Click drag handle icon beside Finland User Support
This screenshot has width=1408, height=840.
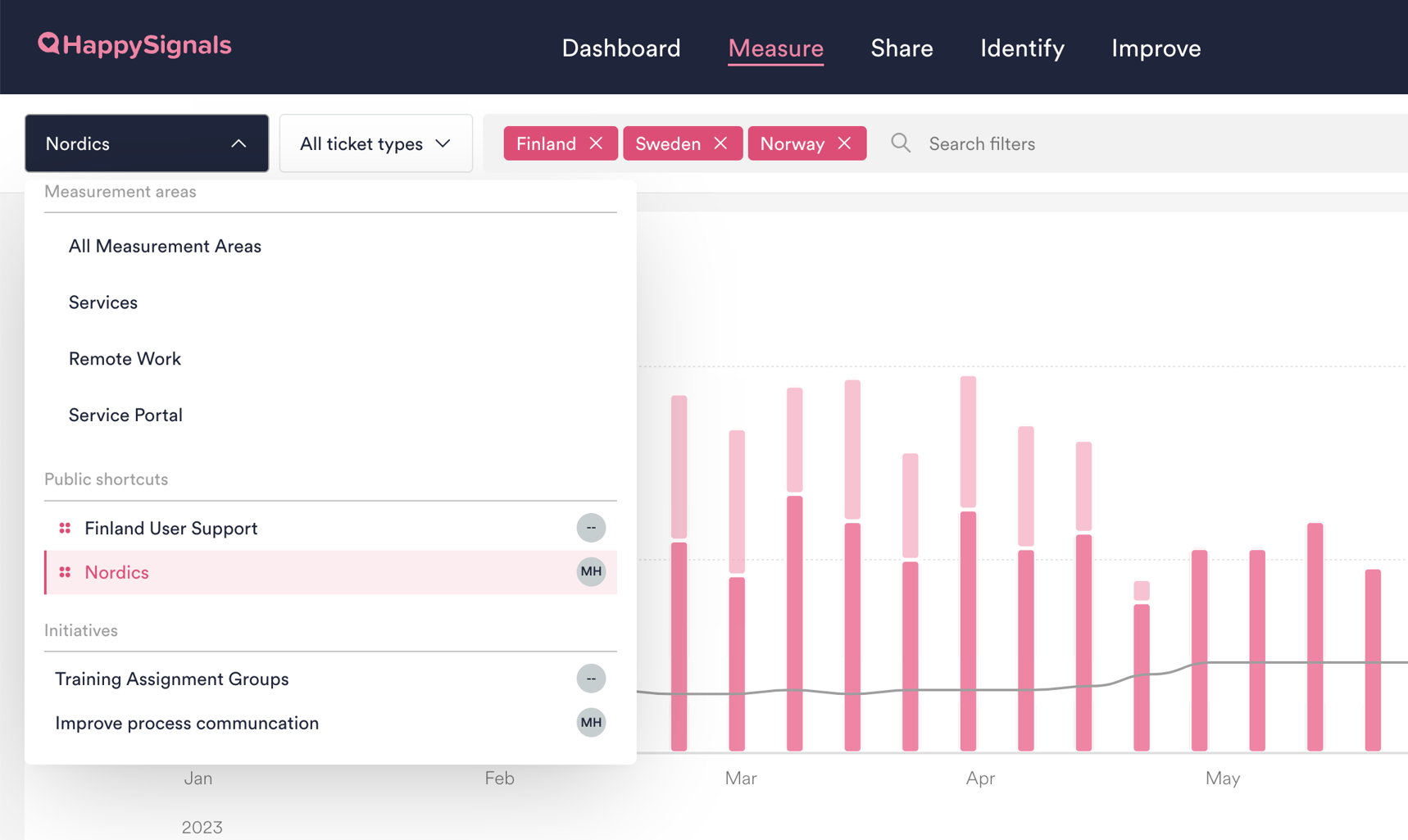65,529
